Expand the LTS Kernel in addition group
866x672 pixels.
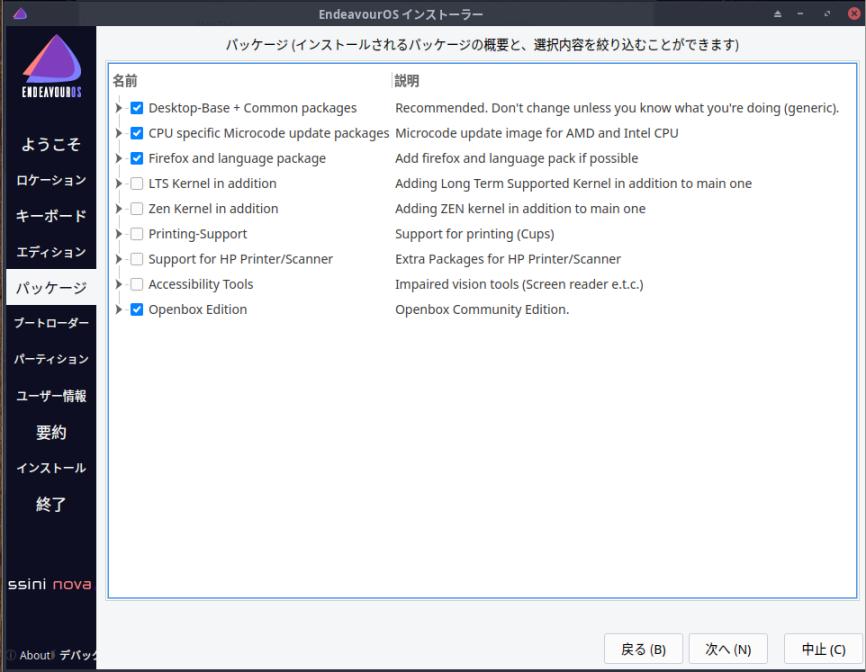point(118,183)
